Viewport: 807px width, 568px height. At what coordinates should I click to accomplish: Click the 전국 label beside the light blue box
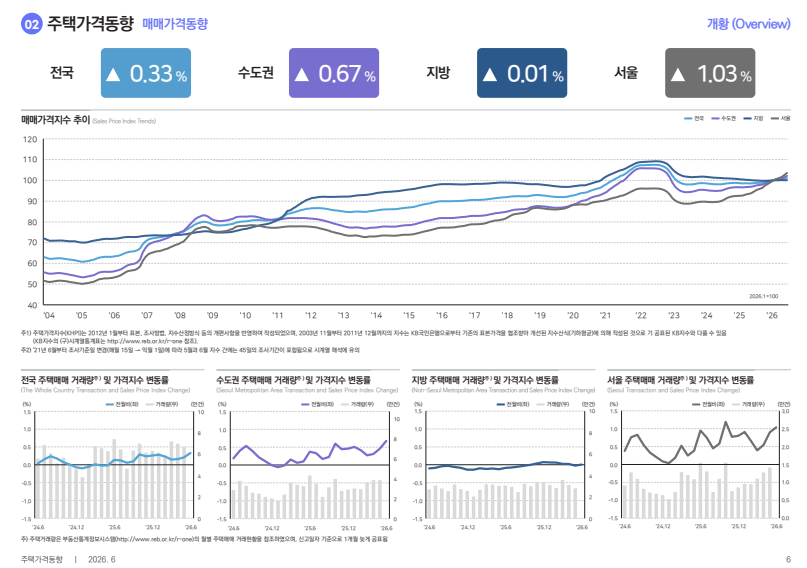coord(62,73)
